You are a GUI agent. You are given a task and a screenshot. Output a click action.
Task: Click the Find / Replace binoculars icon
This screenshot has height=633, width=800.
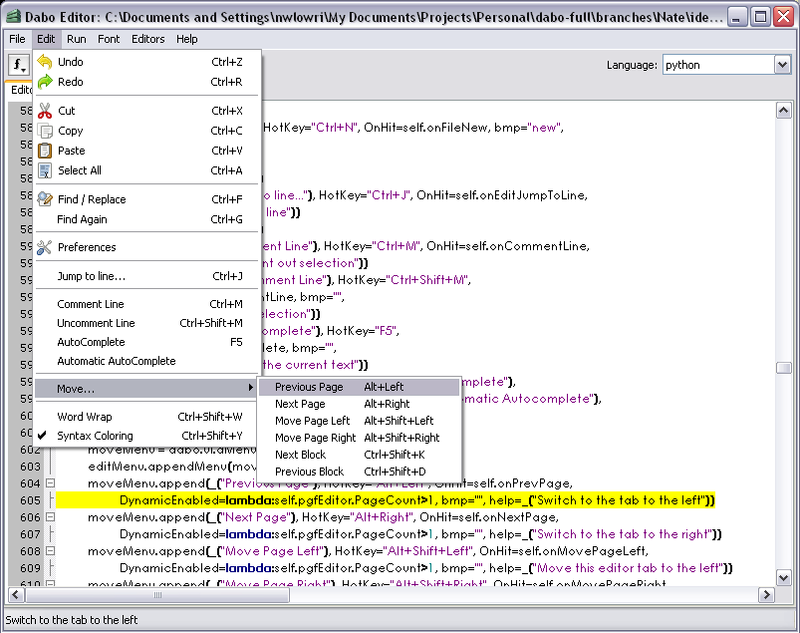tap(44, 199)
